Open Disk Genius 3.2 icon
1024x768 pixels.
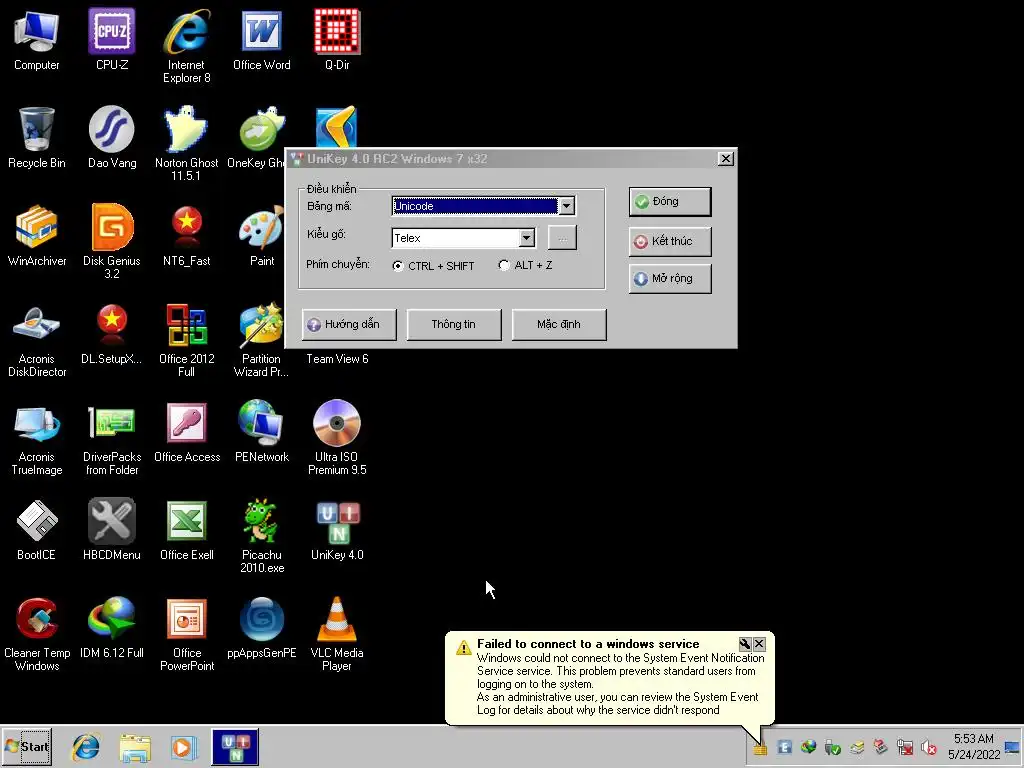[112, 242]
